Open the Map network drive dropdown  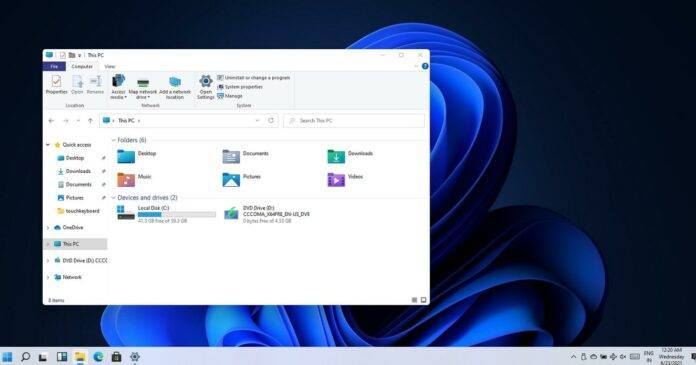[142, 88]
